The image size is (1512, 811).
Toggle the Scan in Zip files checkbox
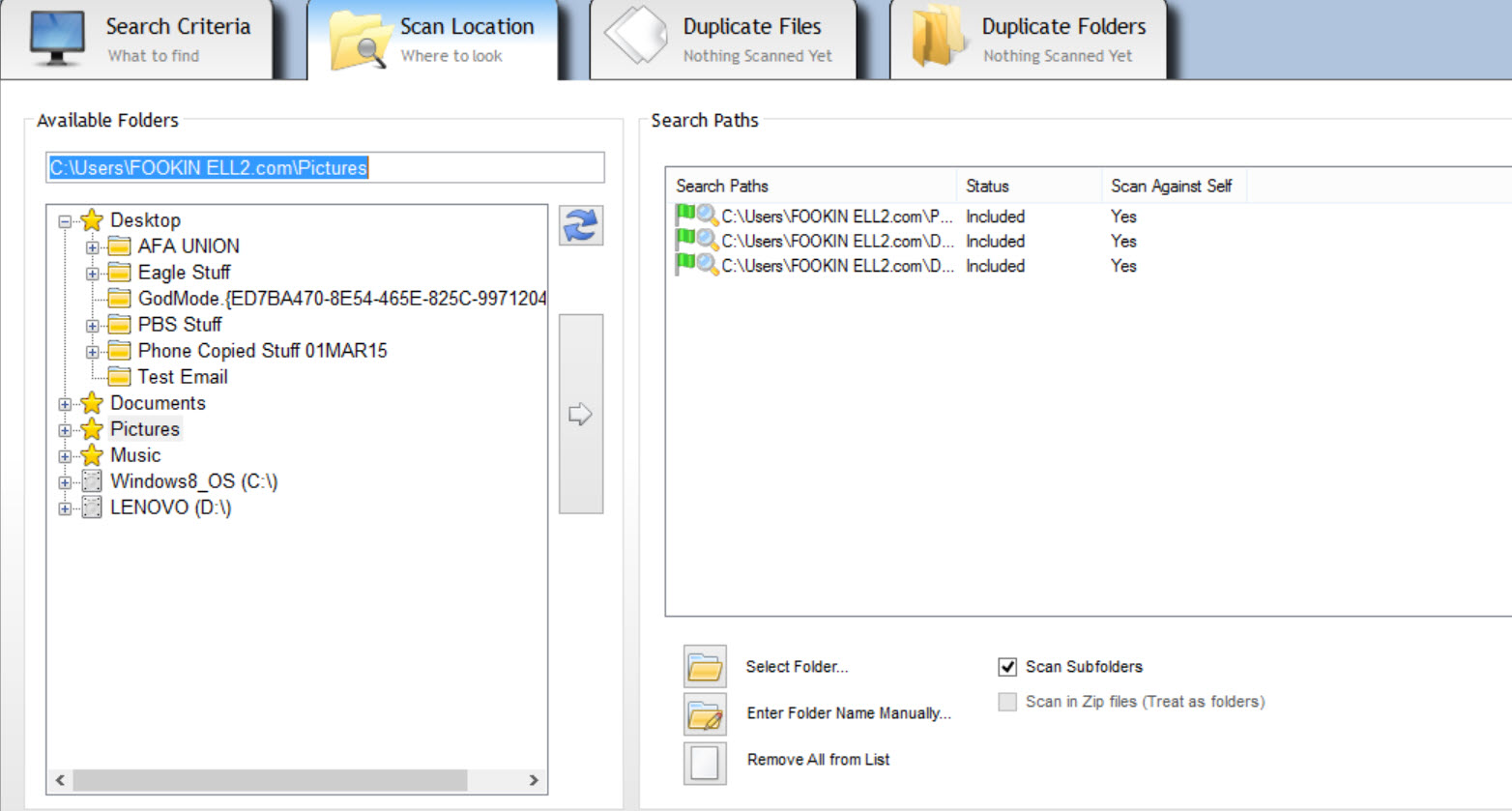1007,702
